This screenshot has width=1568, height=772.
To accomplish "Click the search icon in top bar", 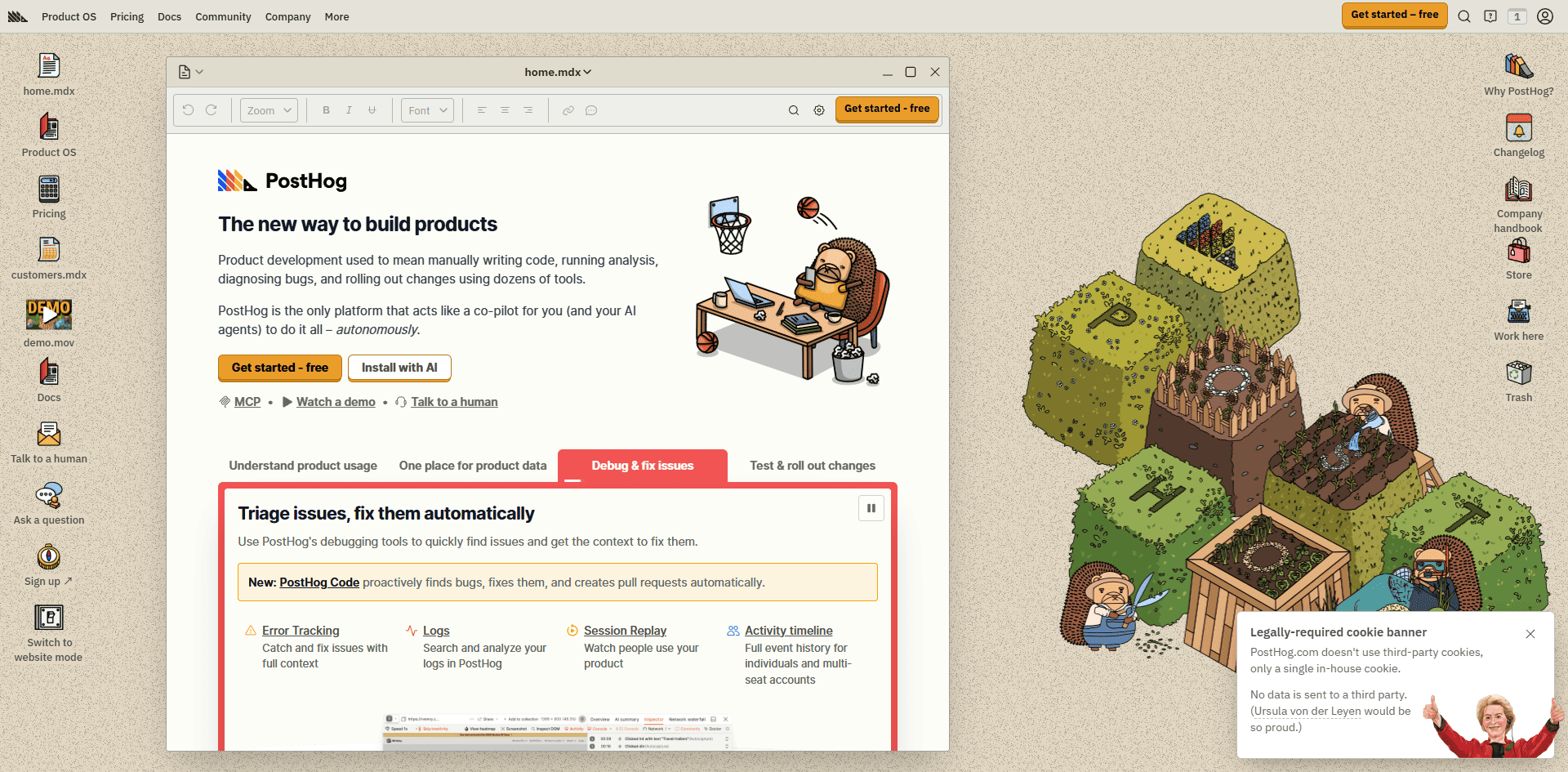I will pyautogui.click(x=1464, y=16).
